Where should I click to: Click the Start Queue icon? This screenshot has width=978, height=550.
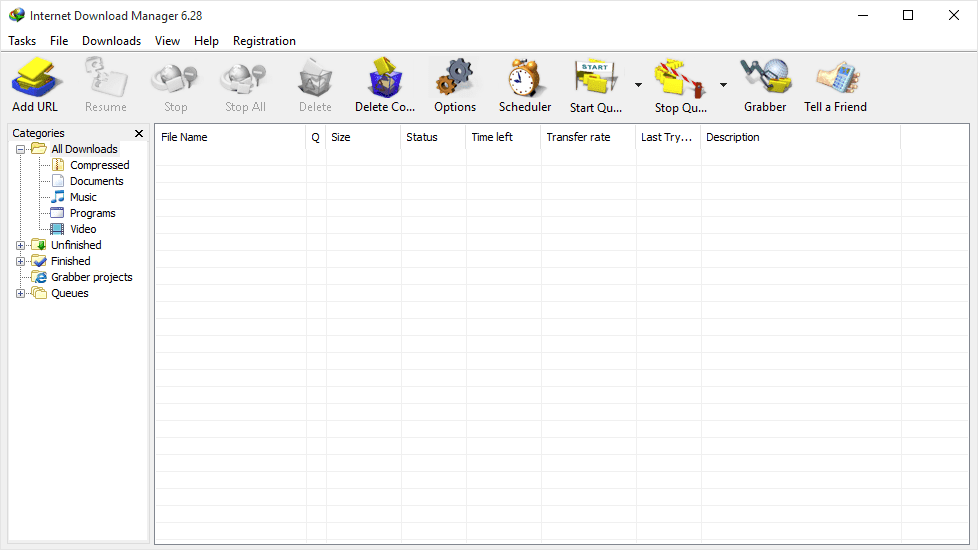tap(596, 78)
